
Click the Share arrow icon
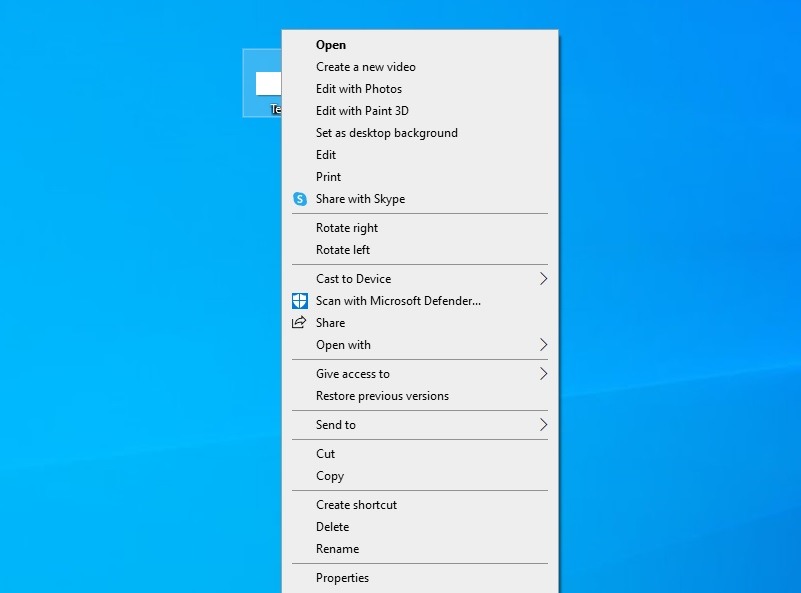[x=299, y=323]
